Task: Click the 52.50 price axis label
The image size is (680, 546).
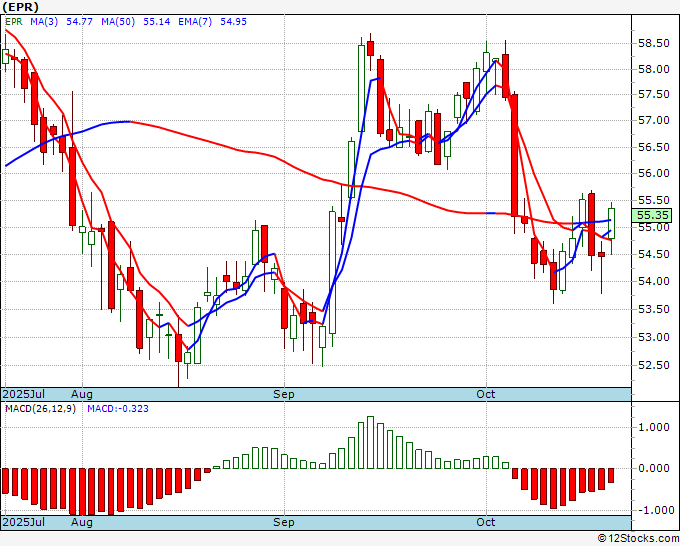Action: coord(654,365)
